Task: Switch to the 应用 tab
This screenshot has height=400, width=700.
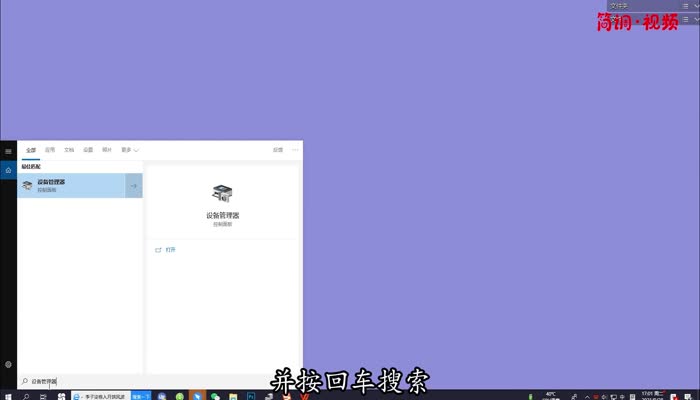Action: point(50,150)
